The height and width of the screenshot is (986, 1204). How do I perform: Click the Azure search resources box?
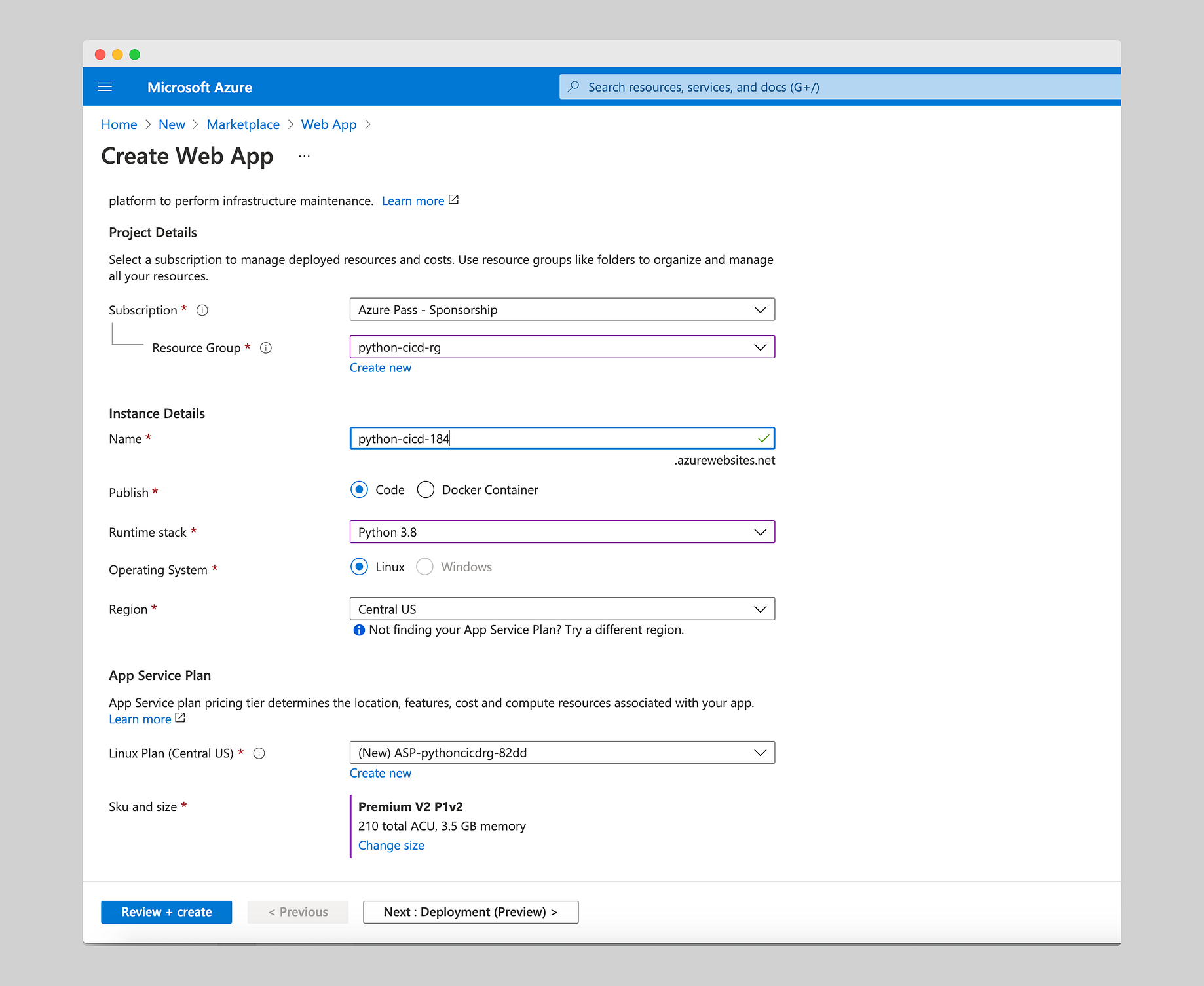[x=840, y=87]
